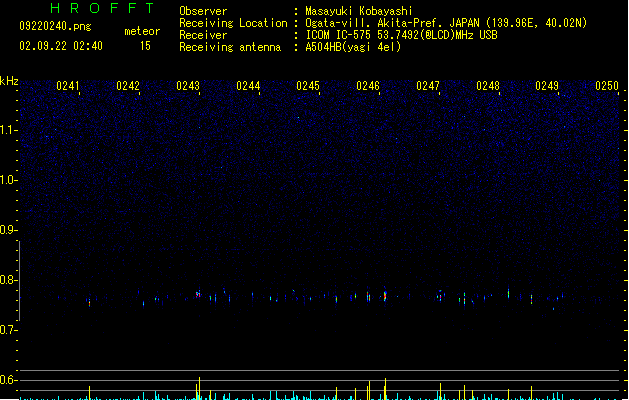
Task: Click time marker 0248
Action: coord(488,86)
